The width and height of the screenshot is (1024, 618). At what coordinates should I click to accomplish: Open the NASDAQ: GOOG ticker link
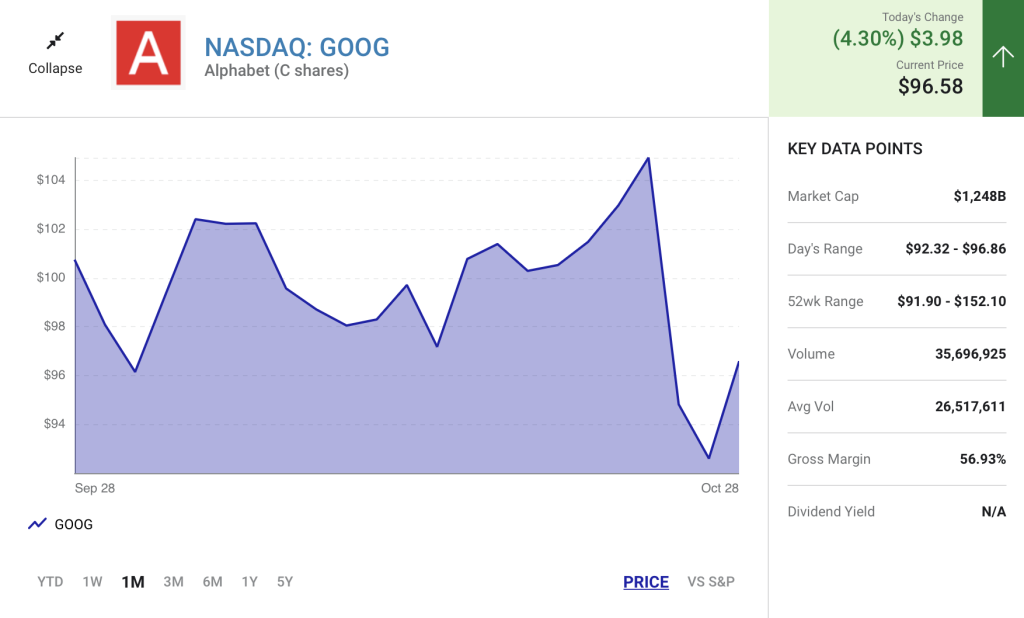(x=297, y=46)
